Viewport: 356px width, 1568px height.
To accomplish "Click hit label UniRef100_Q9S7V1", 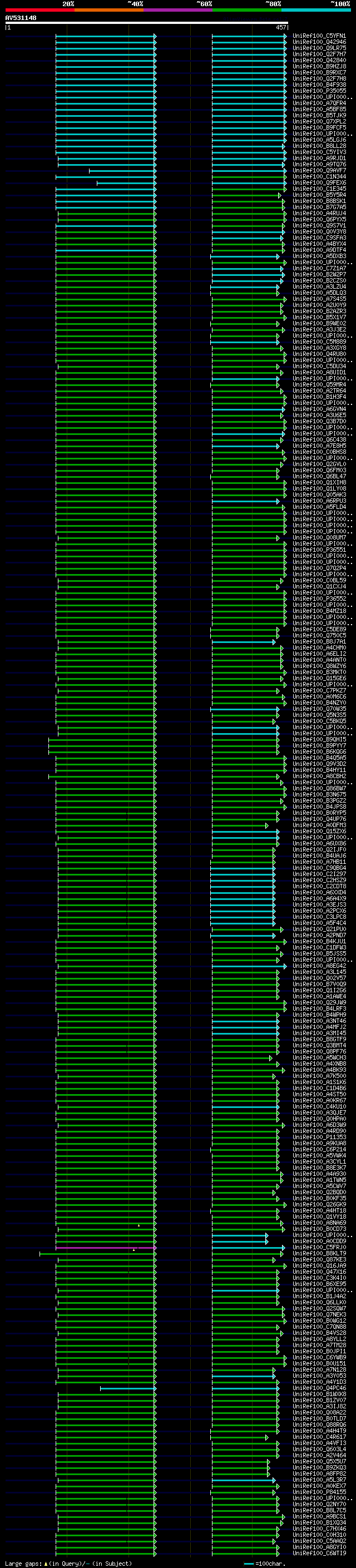I will (x=319, y=225).
